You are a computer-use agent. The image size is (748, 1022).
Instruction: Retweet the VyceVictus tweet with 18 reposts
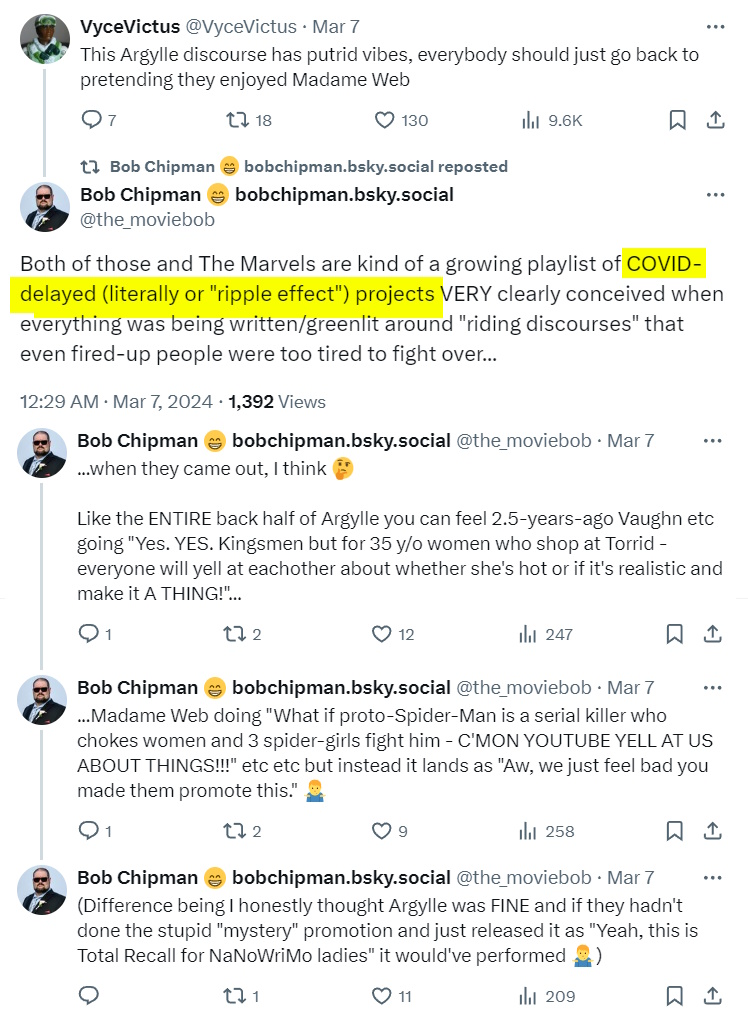[x=238, y=120]
